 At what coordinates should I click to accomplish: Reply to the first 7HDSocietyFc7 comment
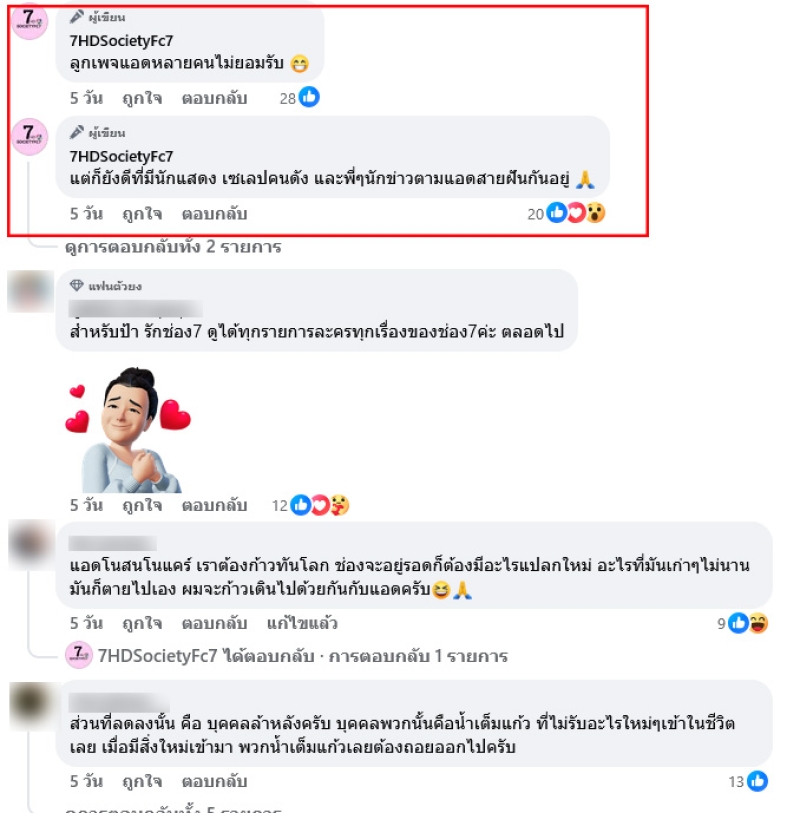214,98
